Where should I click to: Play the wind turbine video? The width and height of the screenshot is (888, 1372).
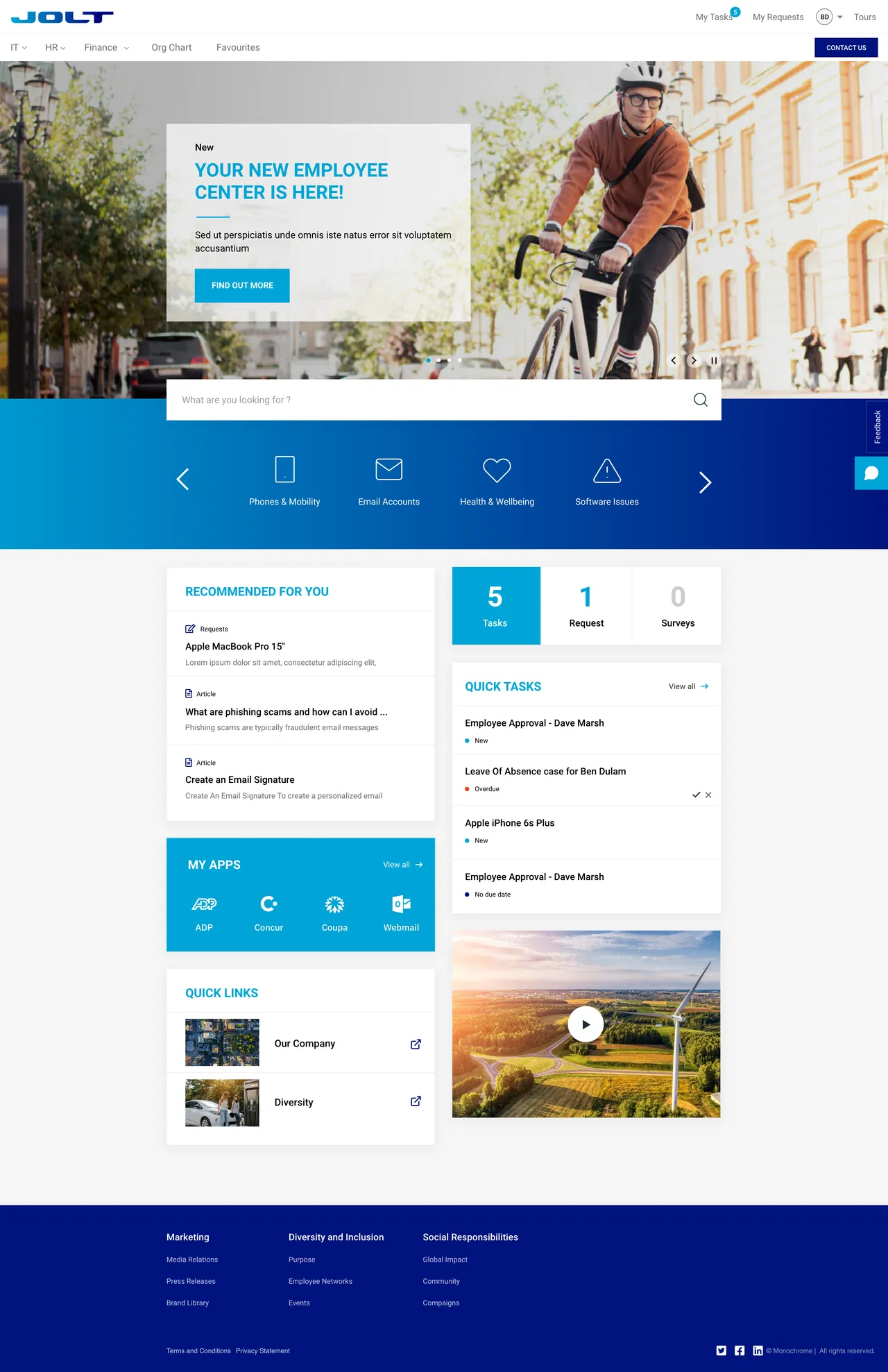click(586, 1024)
